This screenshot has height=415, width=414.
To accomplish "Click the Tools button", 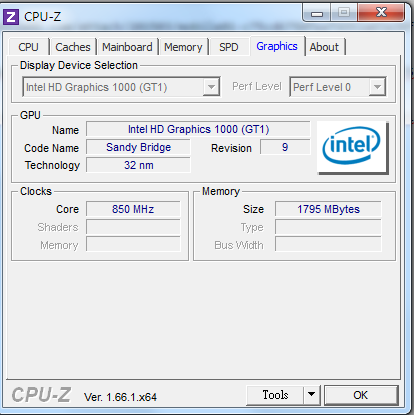I will [x=275, y=395].
